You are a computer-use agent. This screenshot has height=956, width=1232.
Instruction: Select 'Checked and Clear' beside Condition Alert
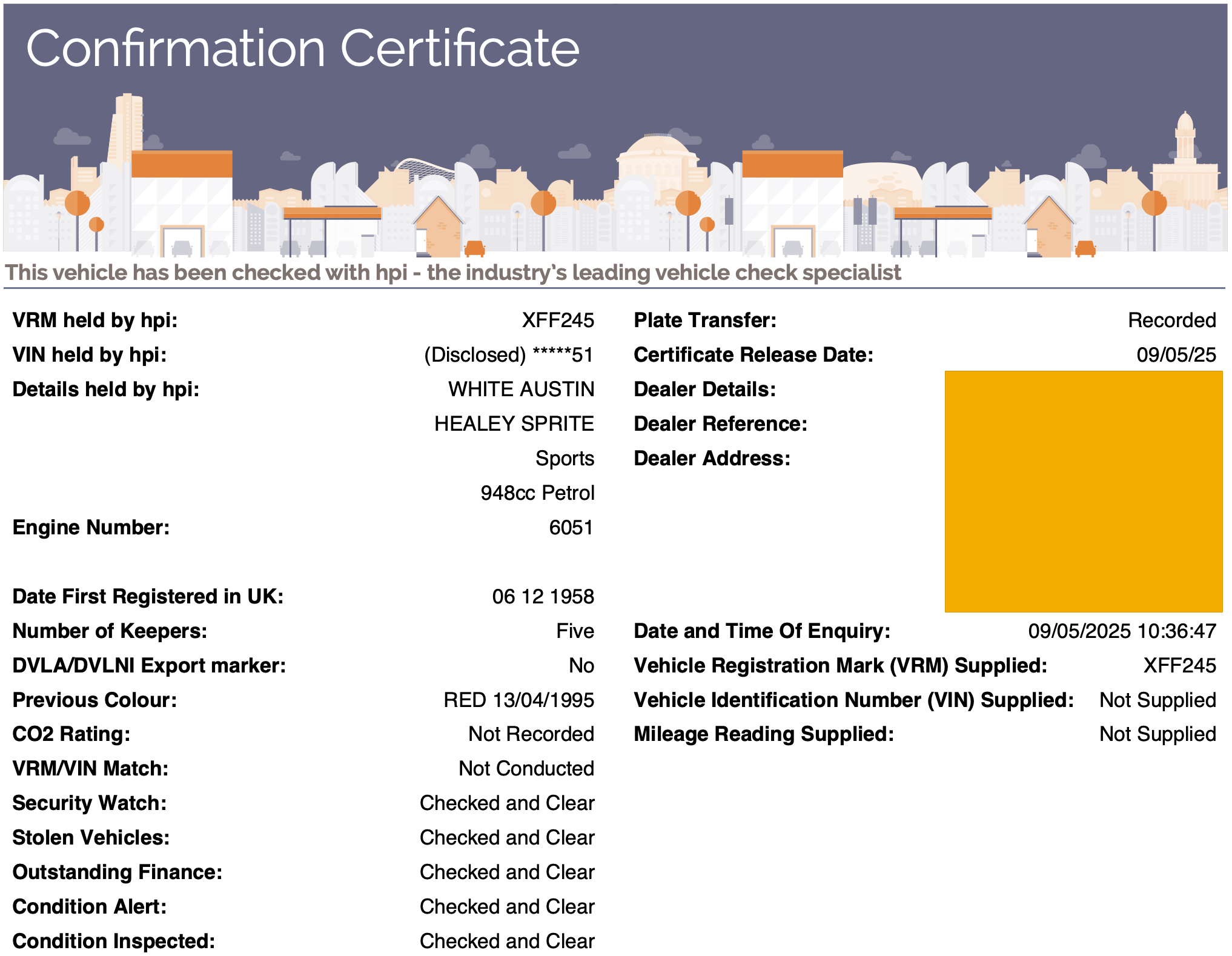click(507, 906)
